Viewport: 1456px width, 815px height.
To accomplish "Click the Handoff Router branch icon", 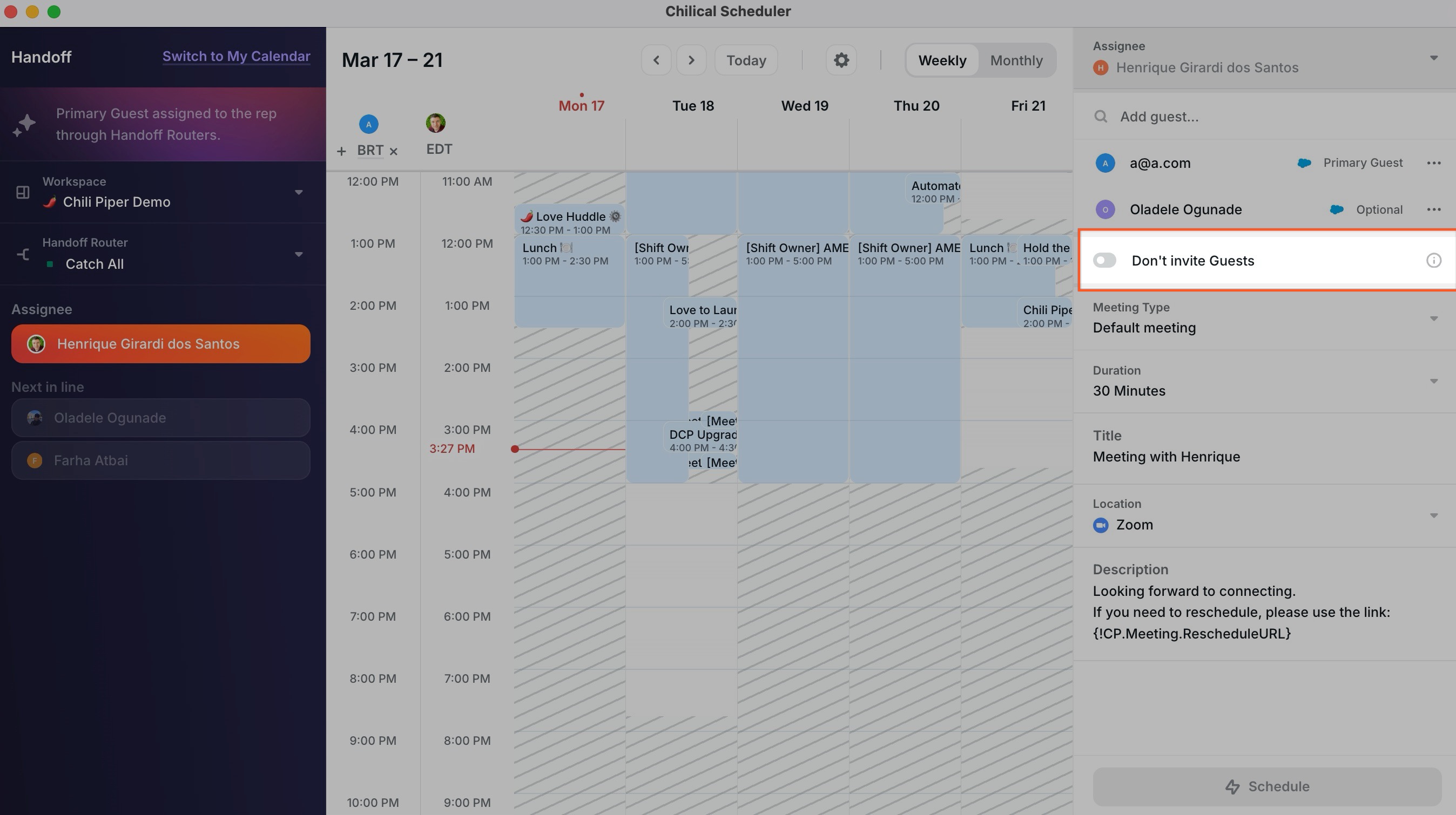I will [23, 254].
